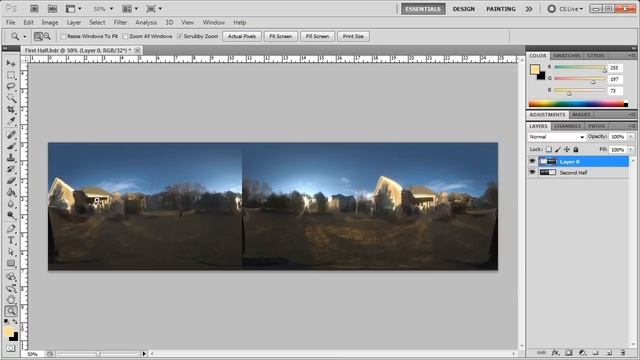Uncheck Scrubby Zoom checkbox
The height and width of the screenshot is (360, 640).
(x=180, y=36)
